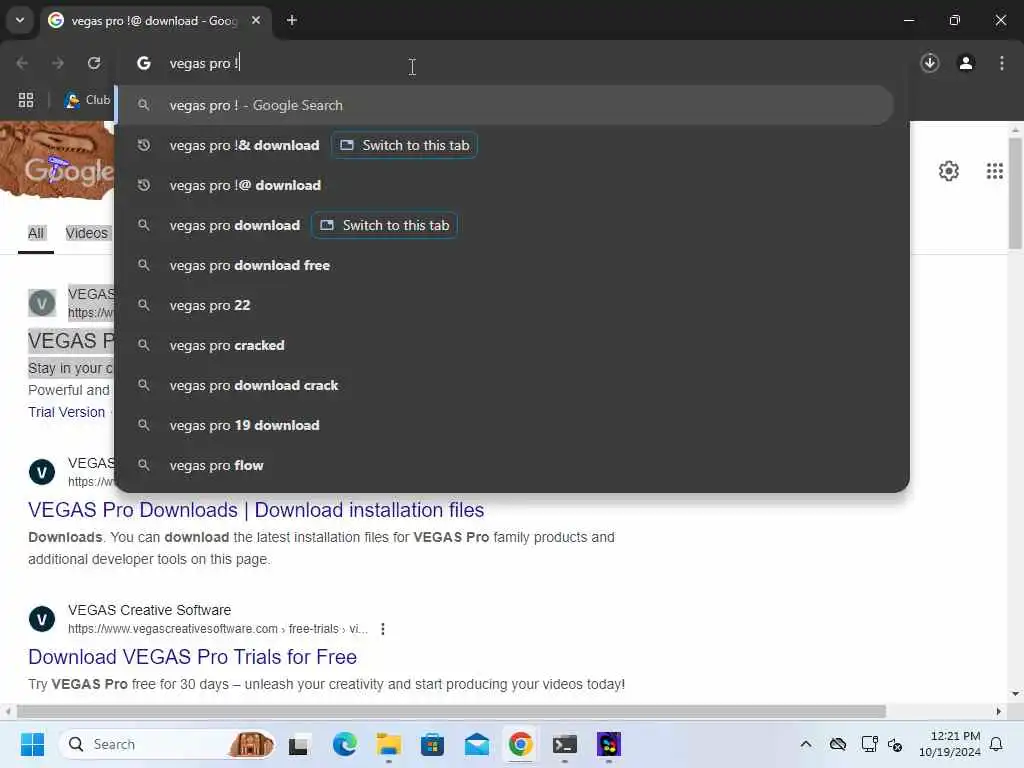
Task: Switch to Chrome in taskbar
Action: tap(520, 744)
